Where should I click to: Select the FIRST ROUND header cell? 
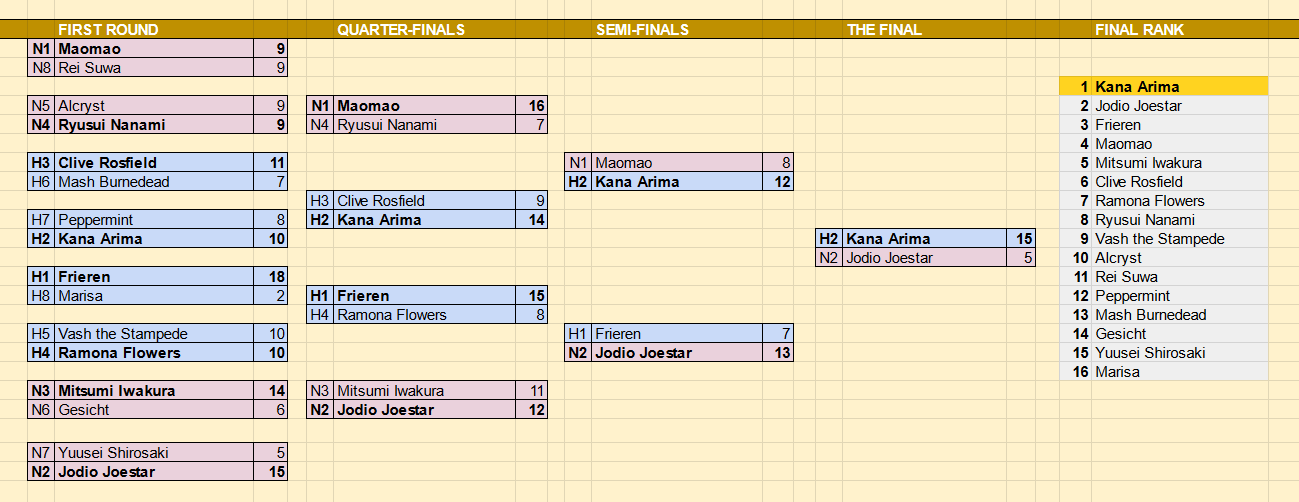[x=108, y=30]
